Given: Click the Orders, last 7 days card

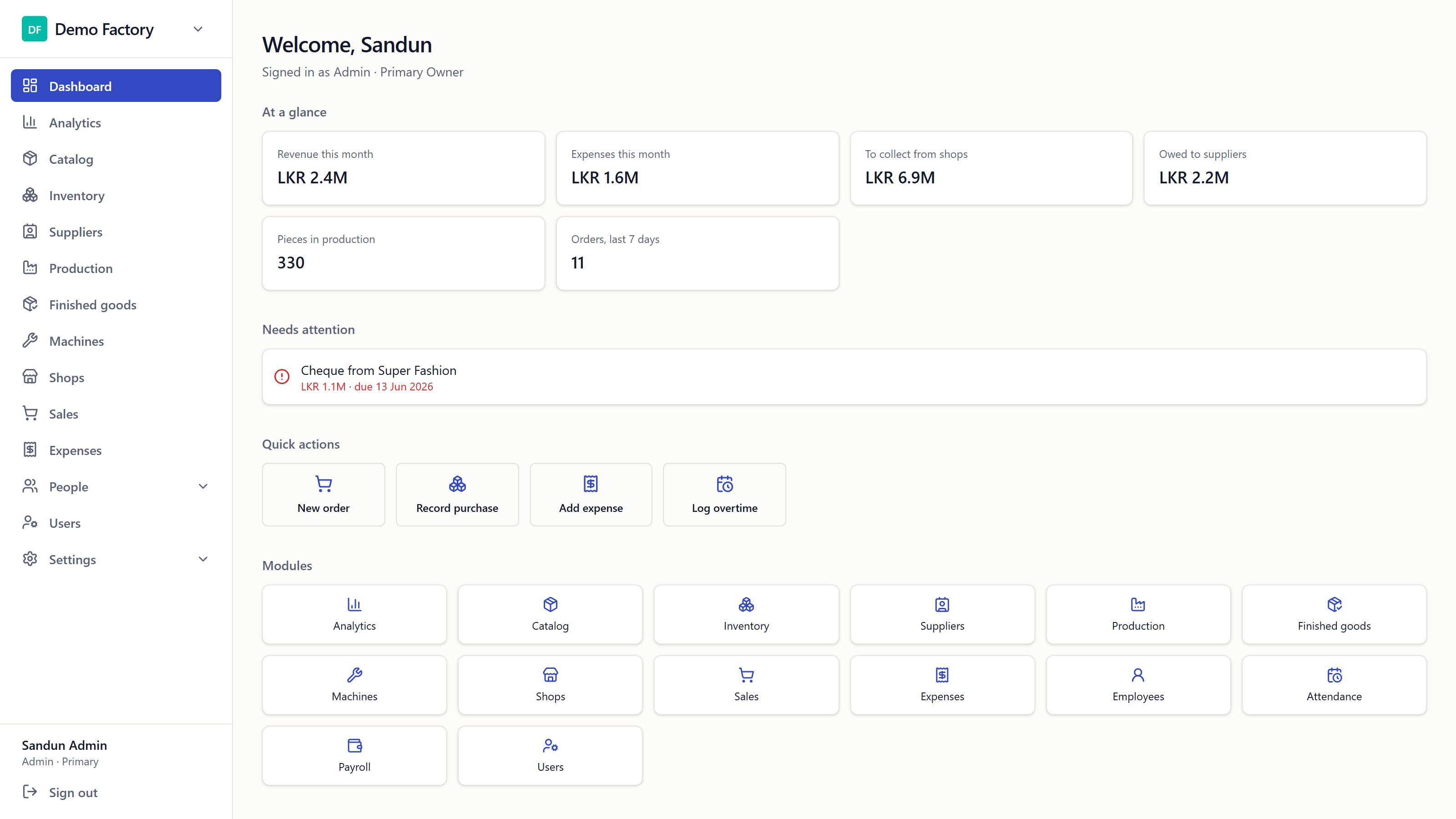Looking at the screenshot, I should [x=697, y=253].
